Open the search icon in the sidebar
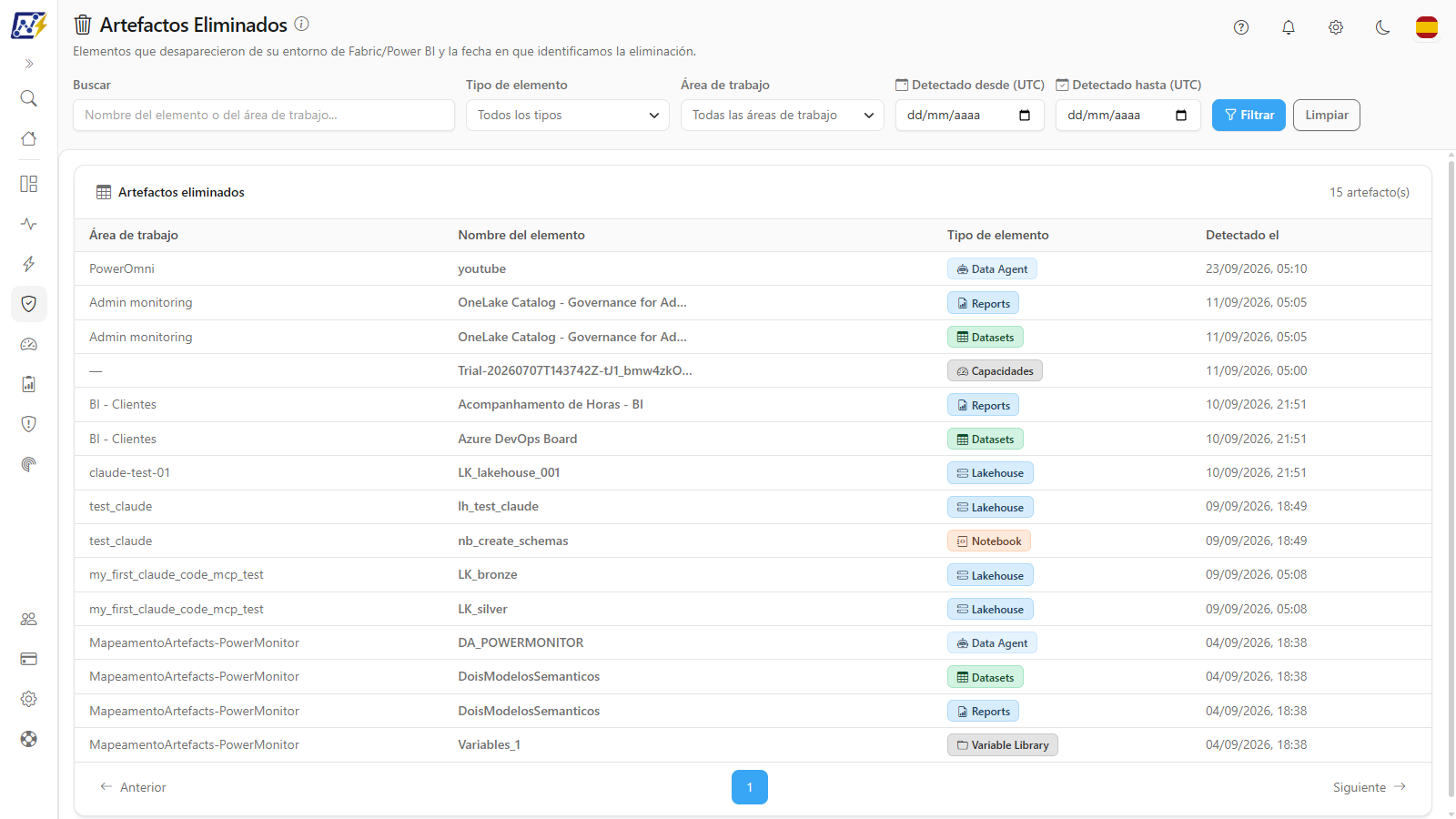The height and width of the screenshot is (819, 1456). pyautogui.click(x=29, y=98)
